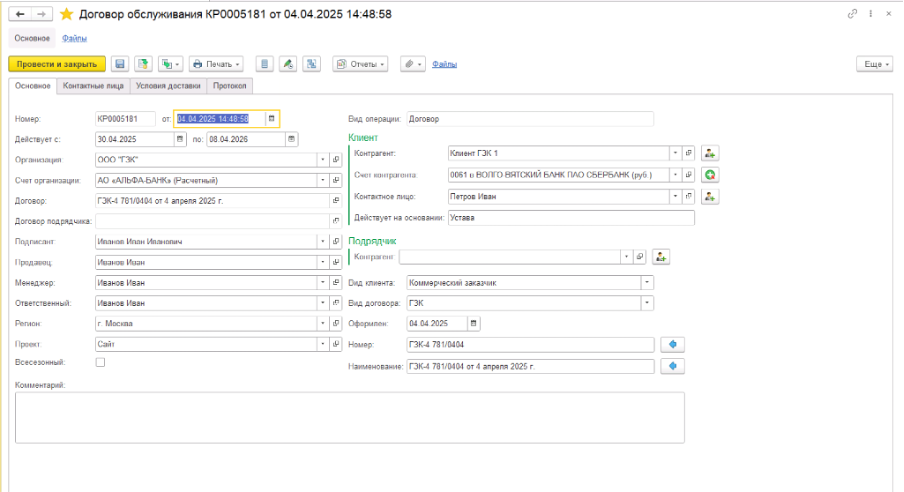Viewport: 904px width, 492px height.
Task: Add new contact person icon
Action: coord(710,197)
